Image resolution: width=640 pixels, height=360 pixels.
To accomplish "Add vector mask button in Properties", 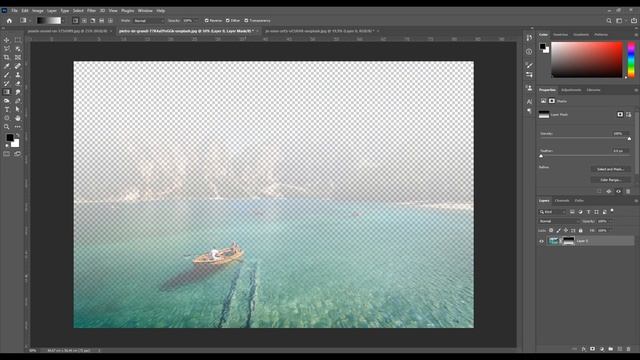I will tap(629, 115).
